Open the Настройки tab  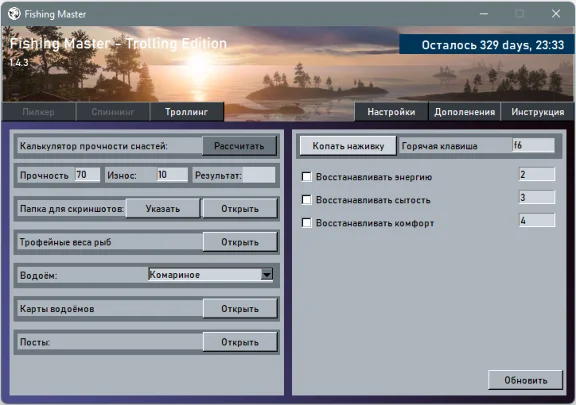point(391,112)
